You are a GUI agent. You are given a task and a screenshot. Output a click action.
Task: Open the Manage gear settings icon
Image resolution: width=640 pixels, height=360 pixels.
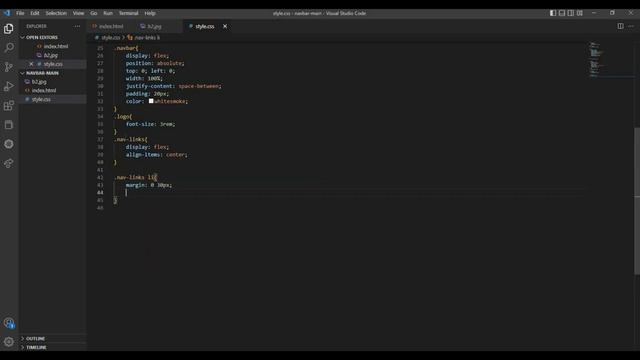click(9, 342)
